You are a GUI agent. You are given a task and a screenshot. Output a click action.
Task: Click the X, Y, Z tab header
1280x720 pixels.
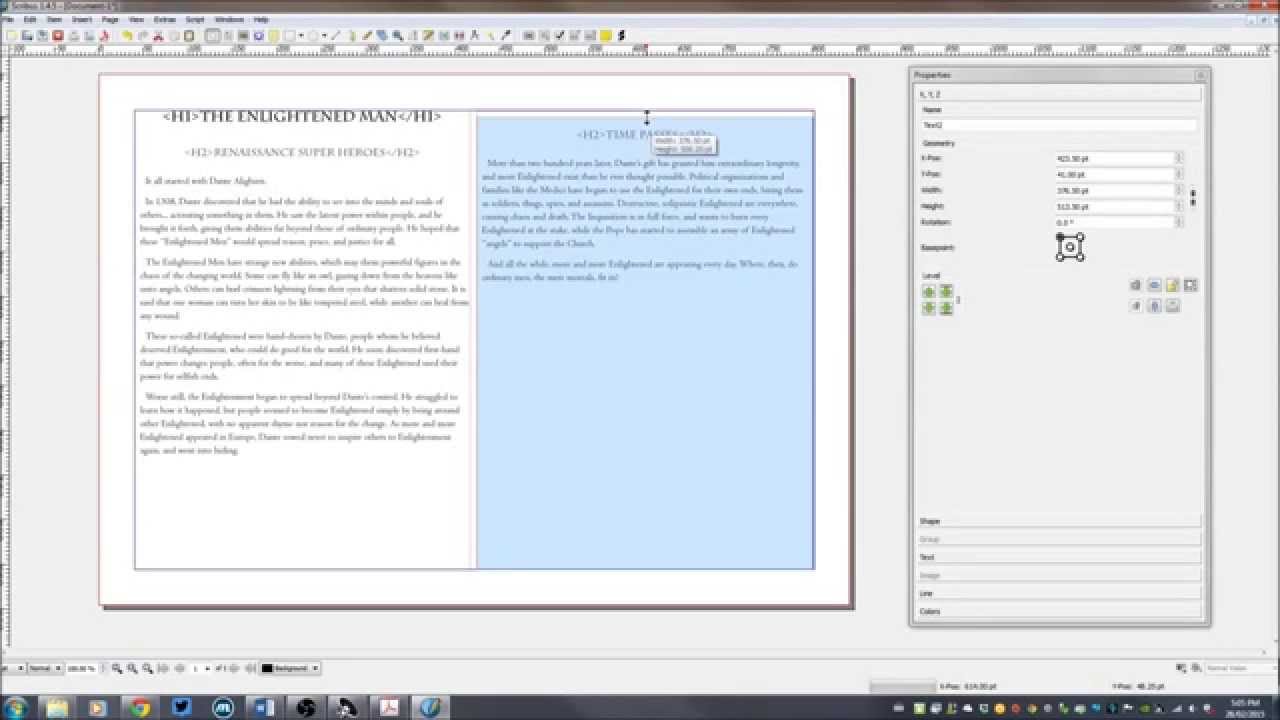1059,93
